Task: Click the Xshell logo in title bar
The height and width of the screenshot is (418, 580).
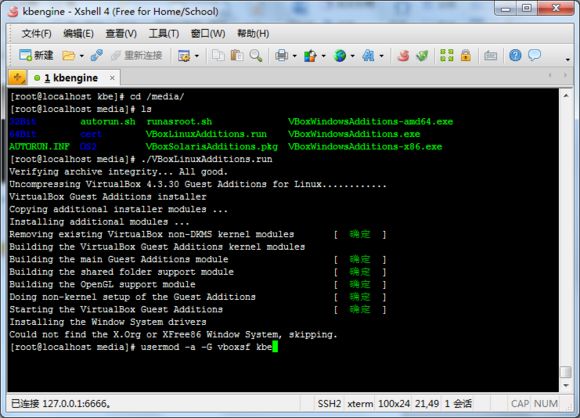Action: (13, 11)
